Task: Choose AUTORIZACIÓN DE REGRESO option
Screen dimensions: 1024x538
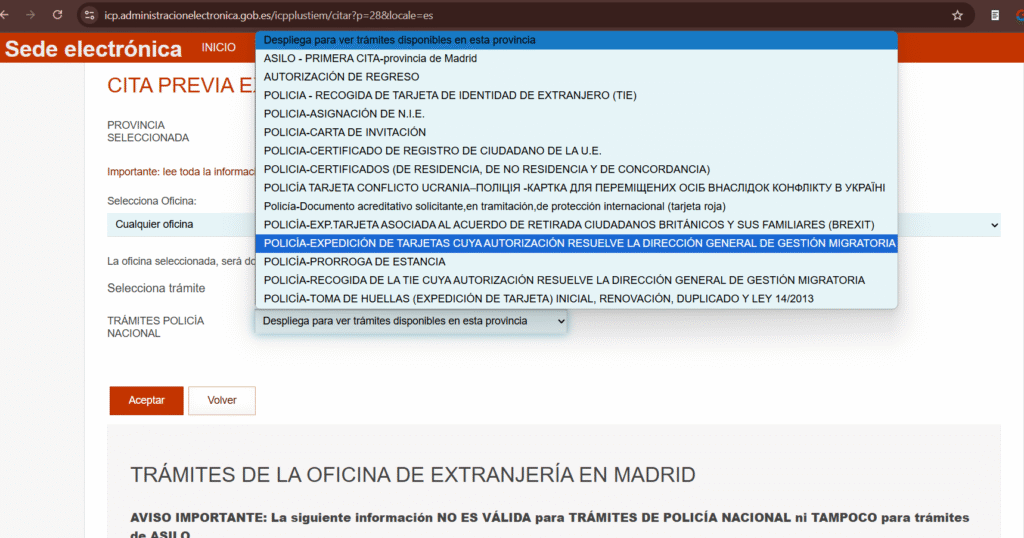Action: click(x=341, y=77)
